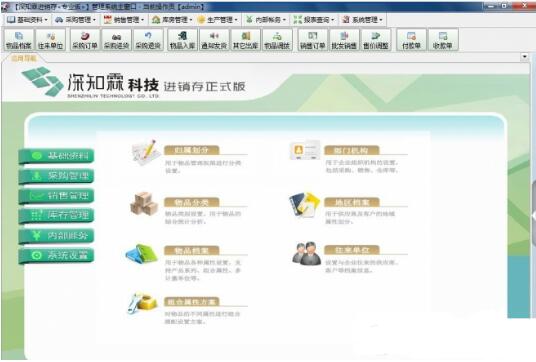
Task: Open the 系统管理 menu
Action: (x=362, y=20)
